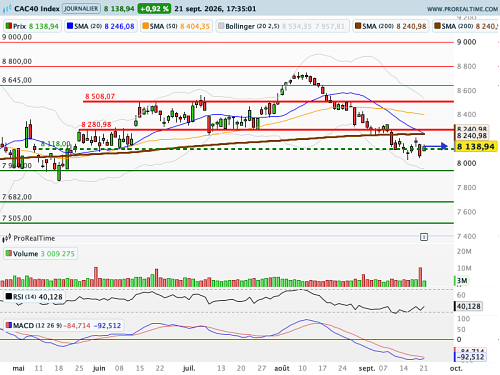Click the 8 280,98 resistance label
The image size is (500, 375).
tap(96, 124)
